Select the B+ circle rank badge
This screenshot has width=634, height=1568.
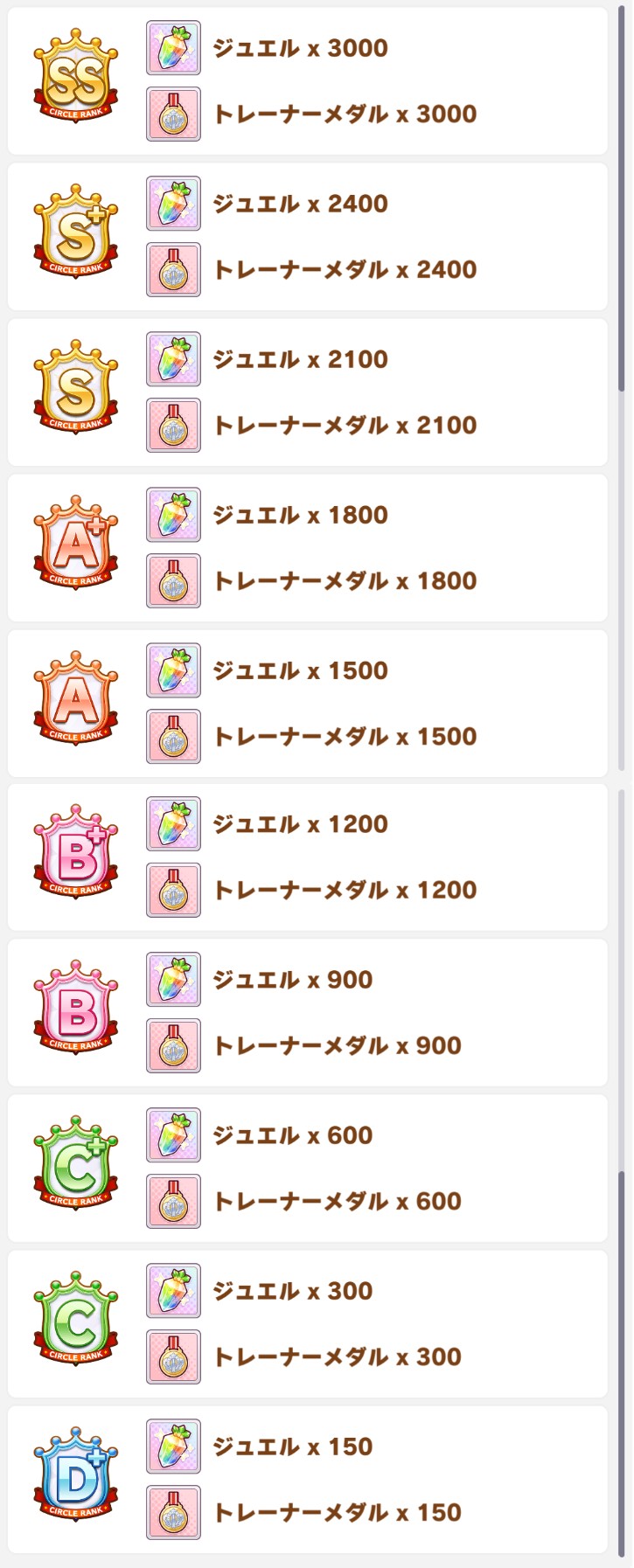[x=76, y=852]
